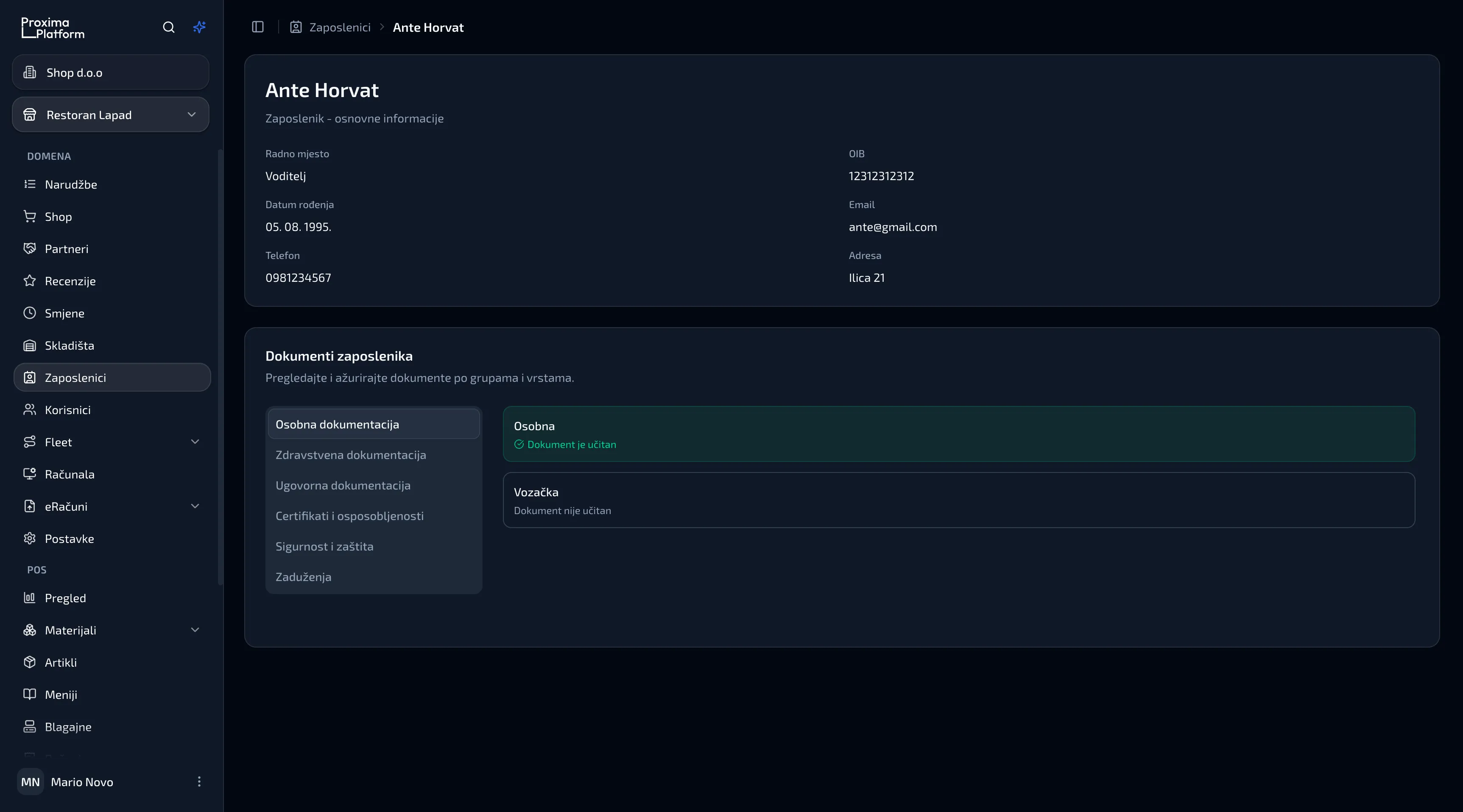Click the Voditelj job title value

click(286, 176)
